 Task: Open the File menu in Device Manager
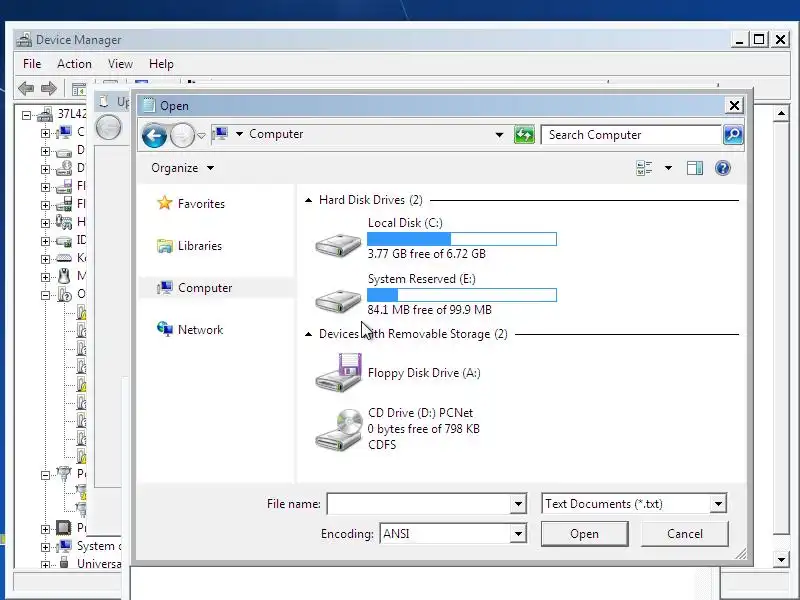(32, 64)
